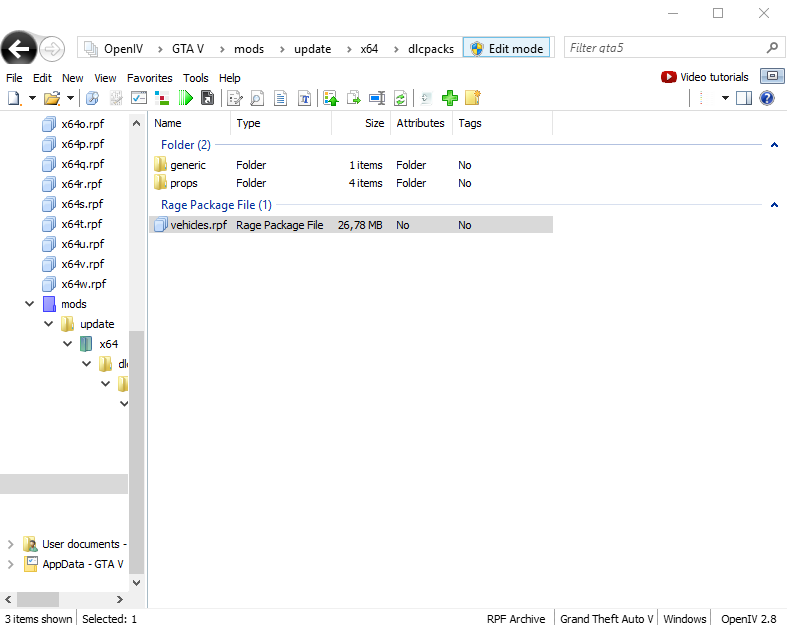787x629 pixels.
Task: Click the green refresh arrows icon
Action: click(400, 98)
